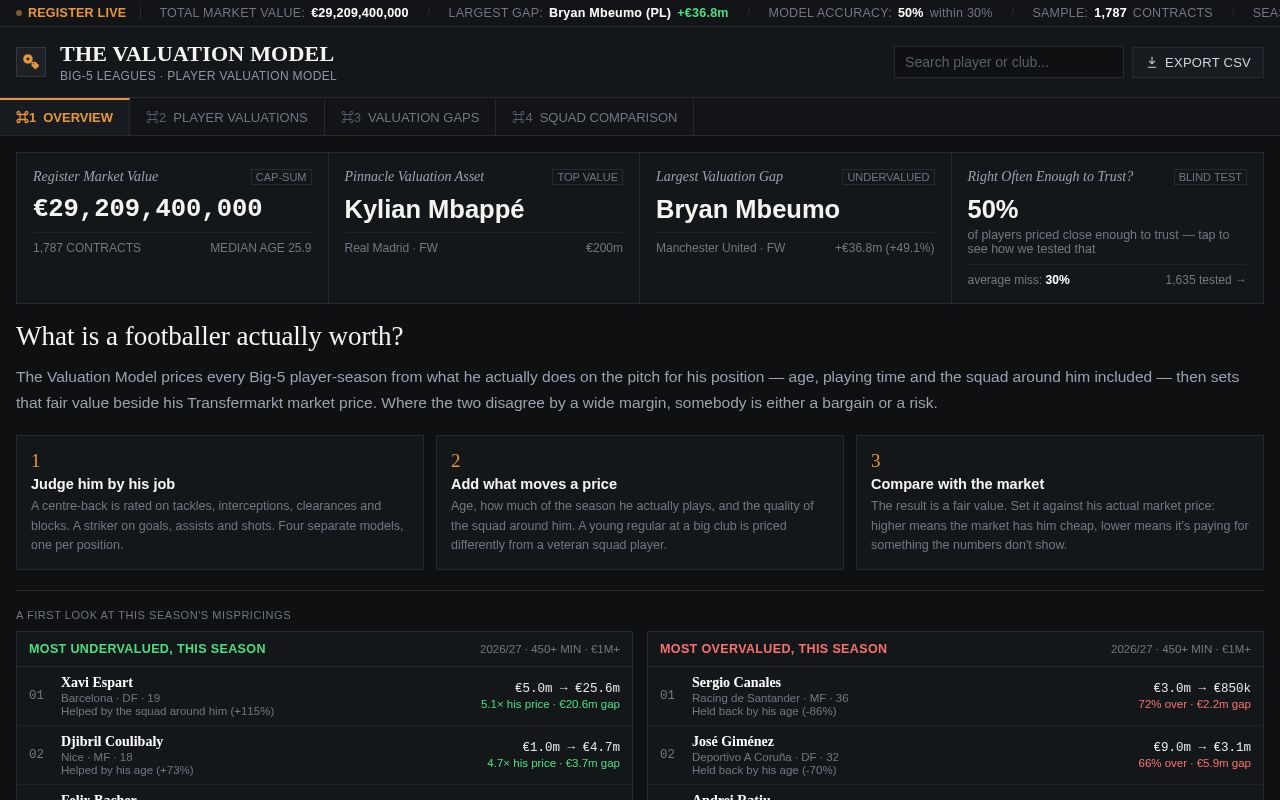Click the '4.7× his price · €3.7m gap' label
The height and width of the screenshot is (800, 1280).
553,763
